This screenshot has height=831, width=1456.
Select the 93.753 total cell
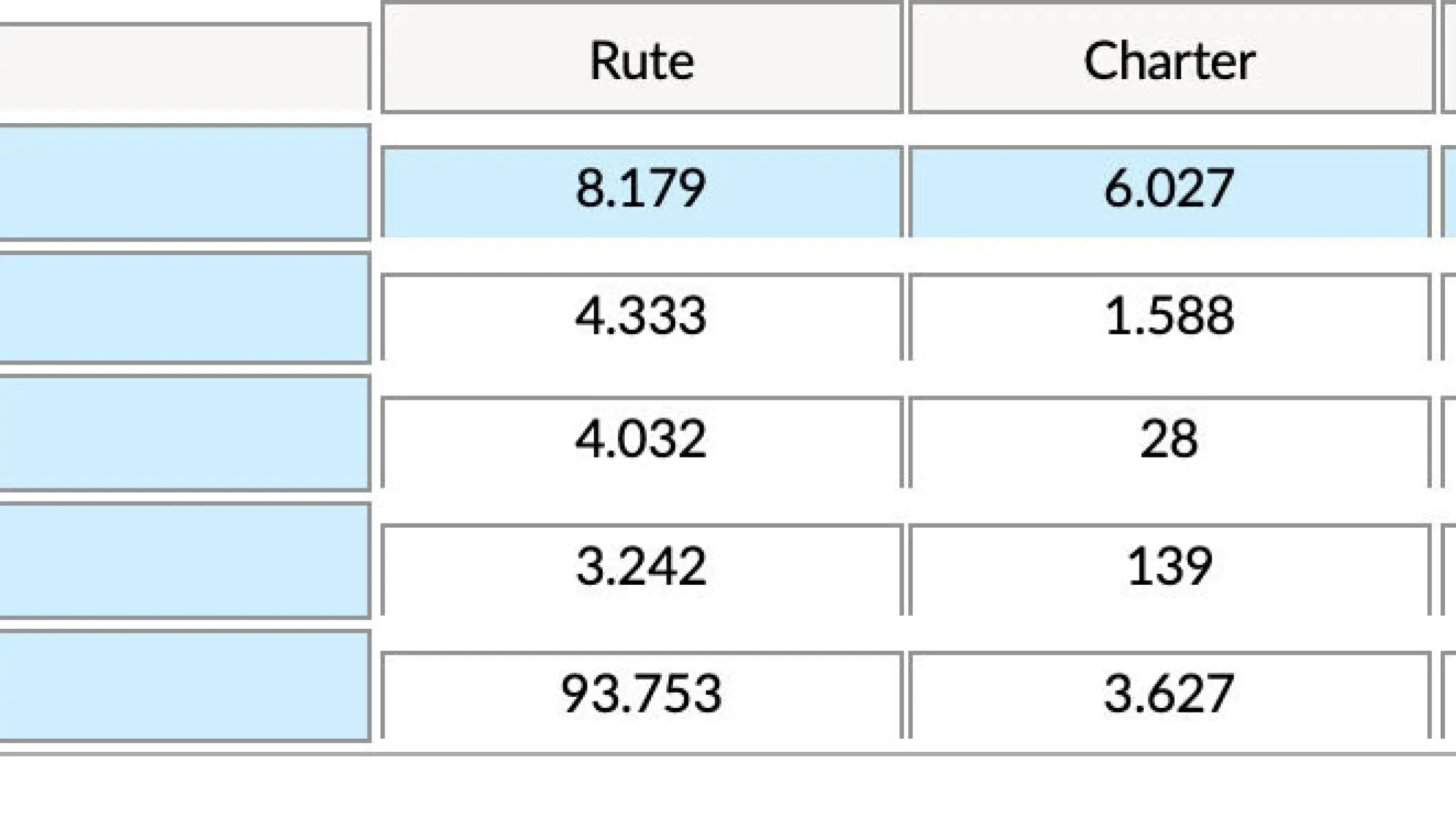click(641, 694)
